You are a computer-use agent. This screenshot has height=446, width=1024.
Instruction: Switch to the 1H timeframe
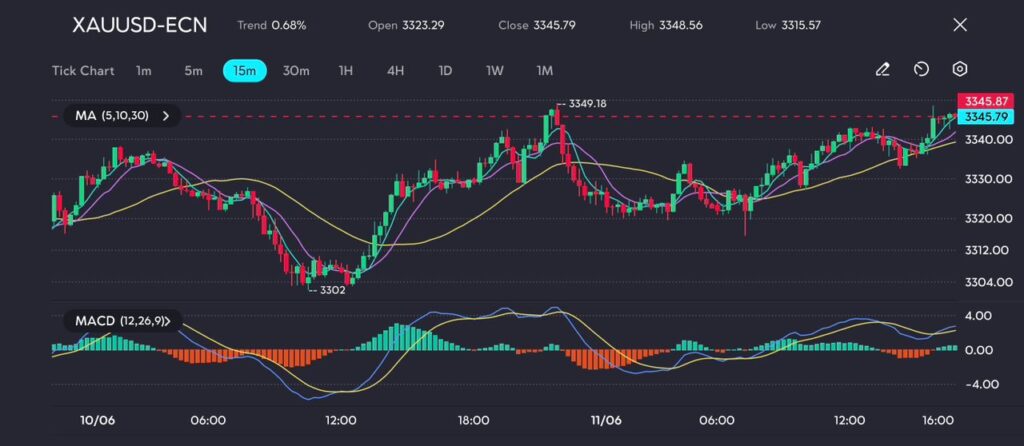click(346, 71)
